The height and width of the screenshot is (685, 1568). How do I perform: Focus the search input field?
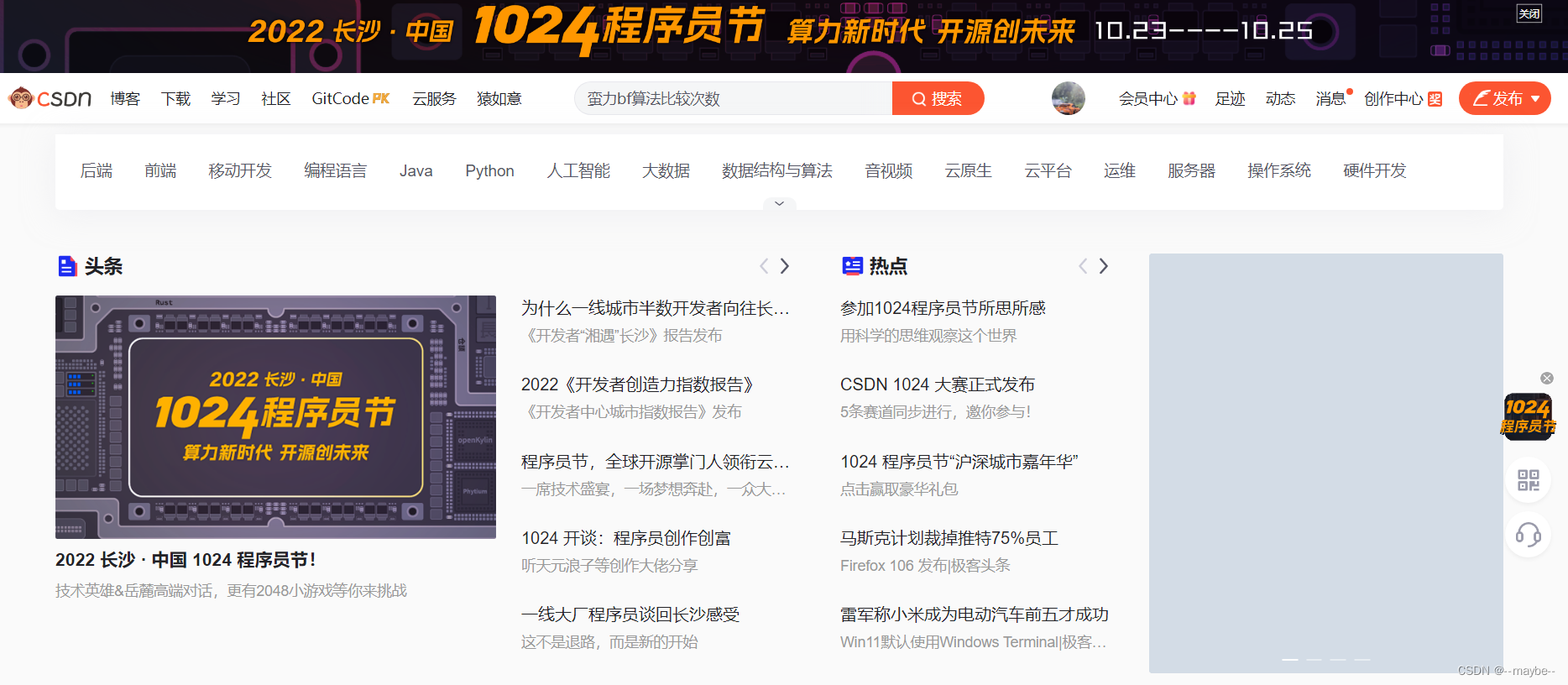(x=733, y=98)
